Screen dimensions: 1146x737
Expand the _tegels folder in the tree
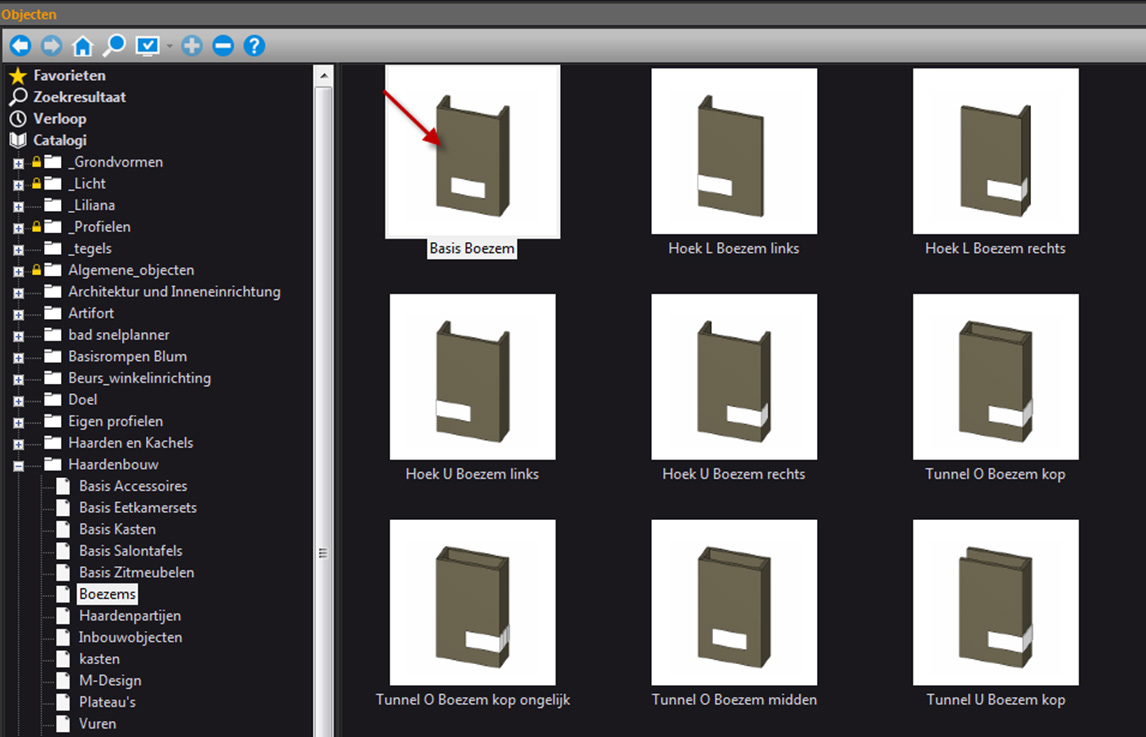coord(17,248)
